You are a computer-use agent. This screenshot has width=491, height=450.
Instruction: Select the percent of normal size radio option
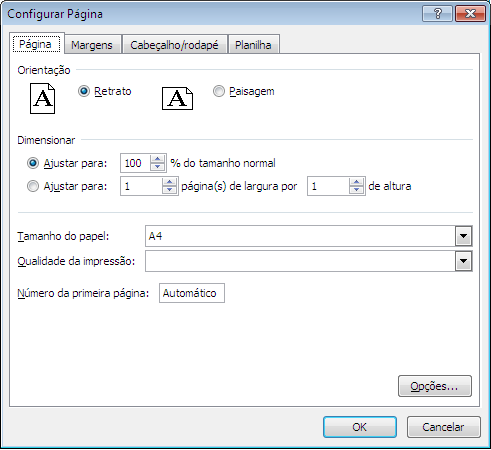pyautogui.click(x=33, y=163)
